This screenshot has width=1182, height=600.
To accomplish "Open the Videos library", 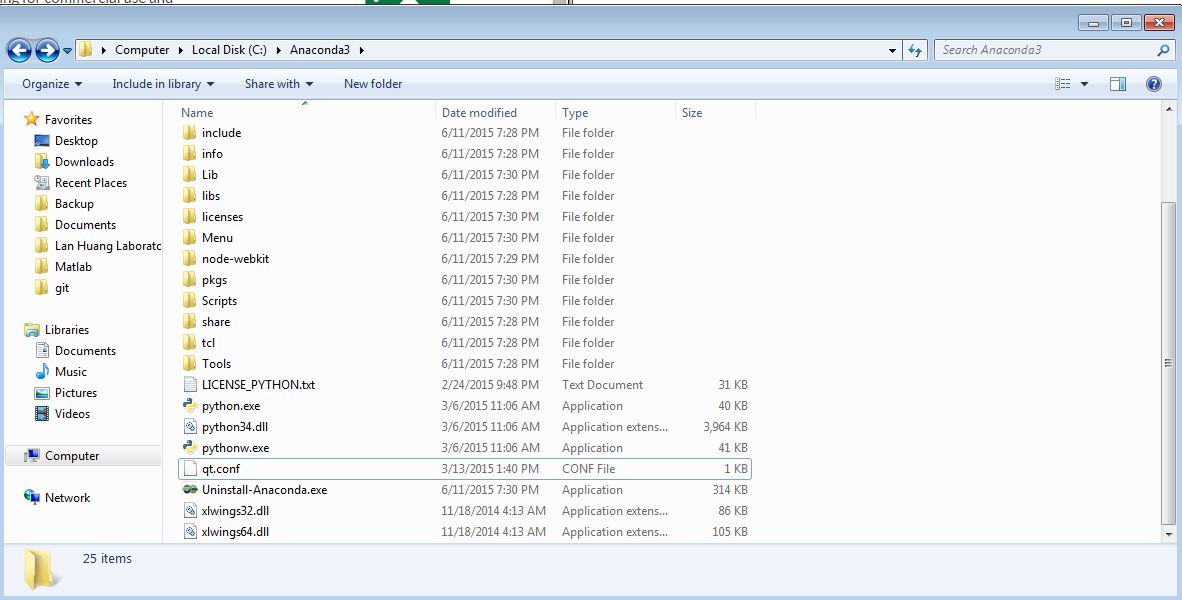I will click(72, 414).
